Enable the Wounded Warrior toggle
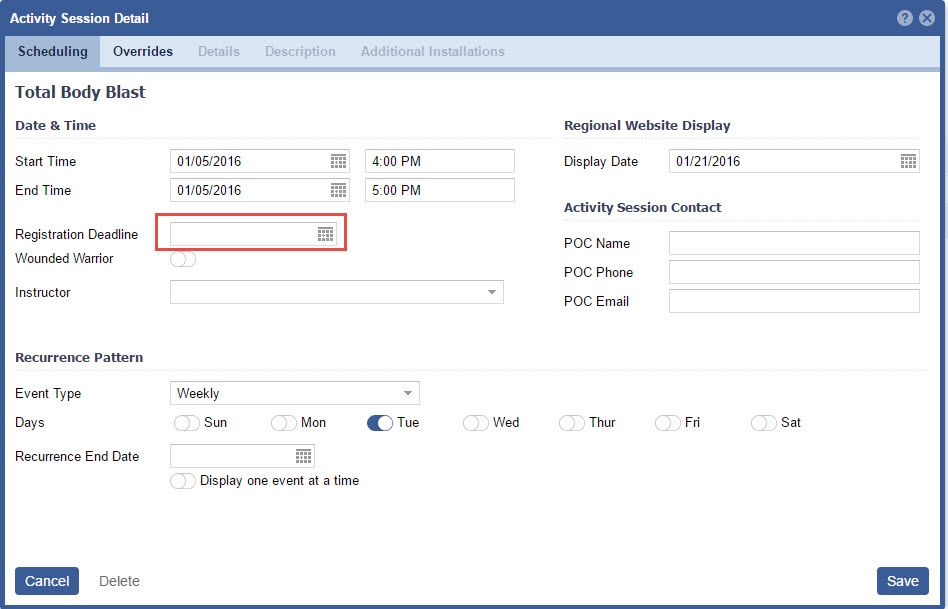 click(183, 259)
